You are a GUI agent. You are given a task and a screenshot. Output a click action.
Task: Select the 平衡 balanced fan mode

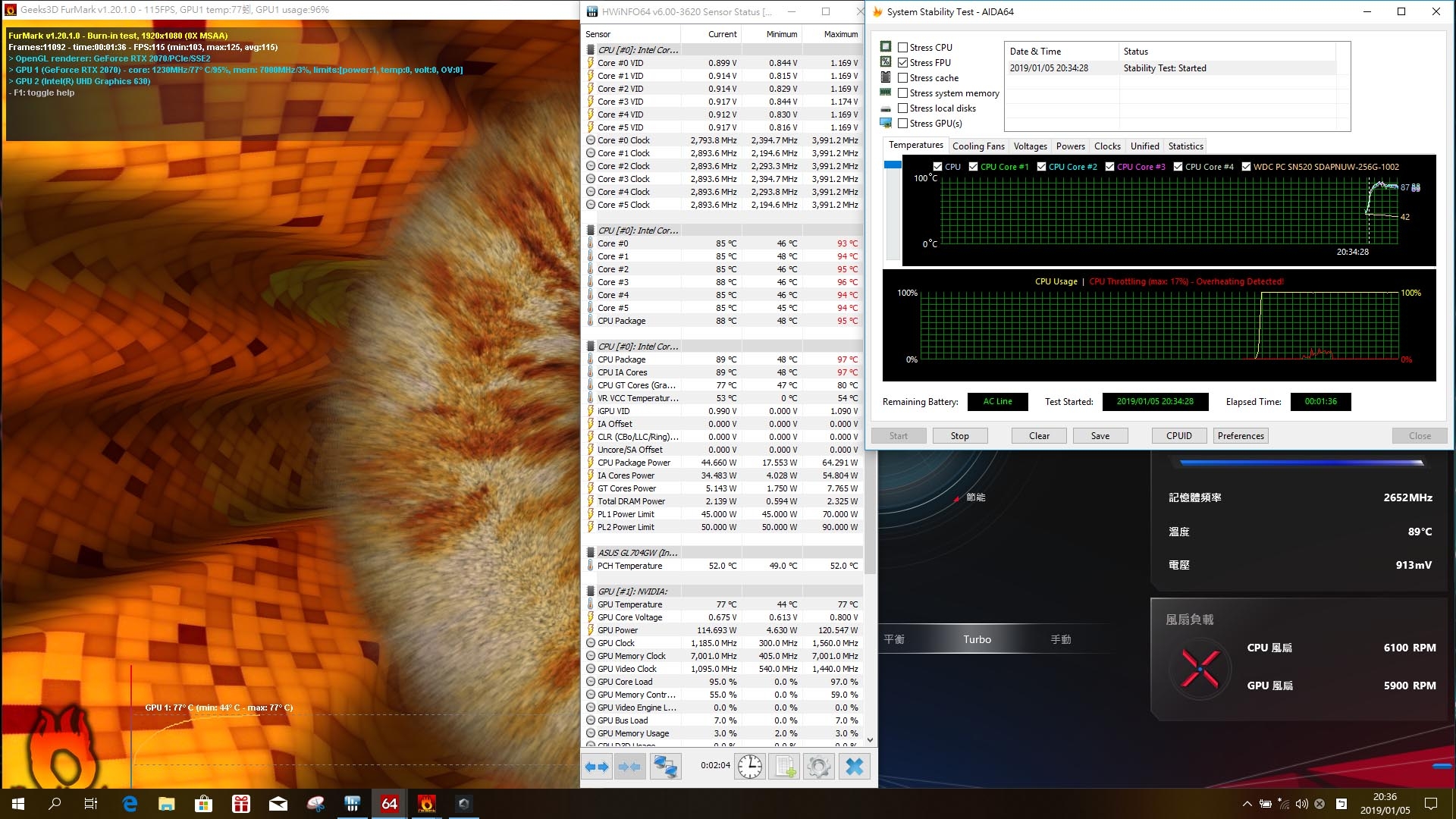894,639
